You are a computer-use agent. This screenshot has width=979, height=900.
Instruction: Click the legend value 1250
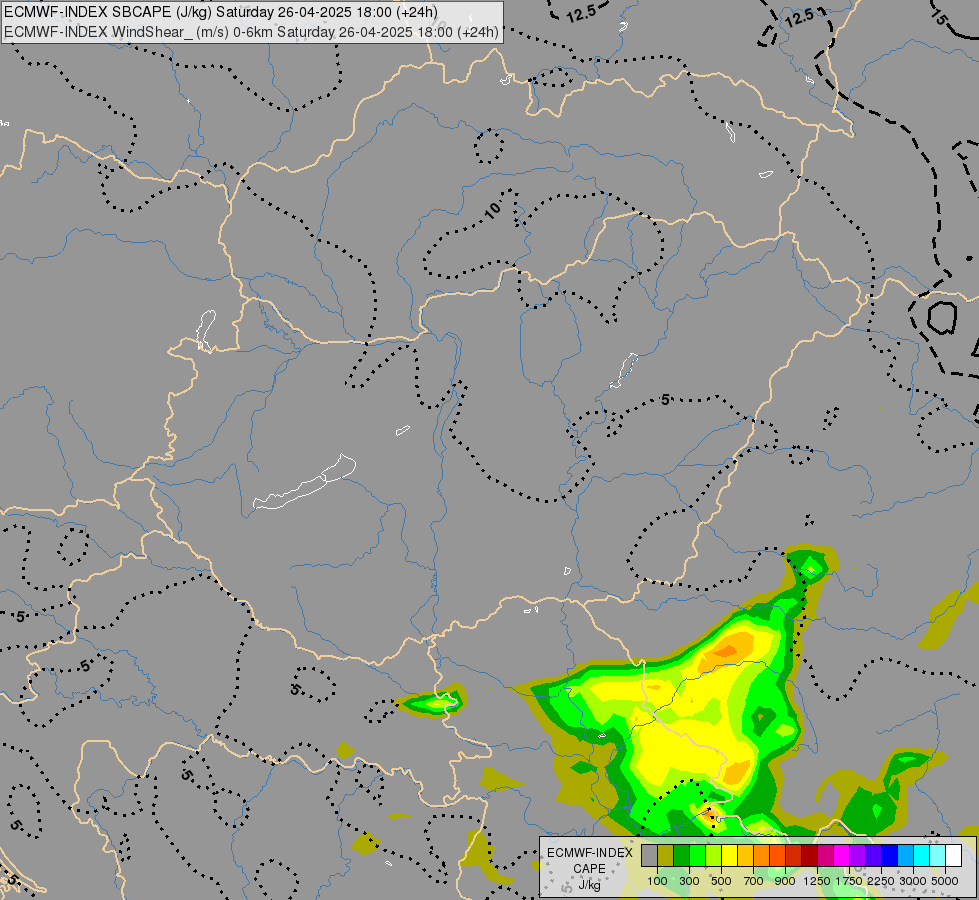pos(817,881)
